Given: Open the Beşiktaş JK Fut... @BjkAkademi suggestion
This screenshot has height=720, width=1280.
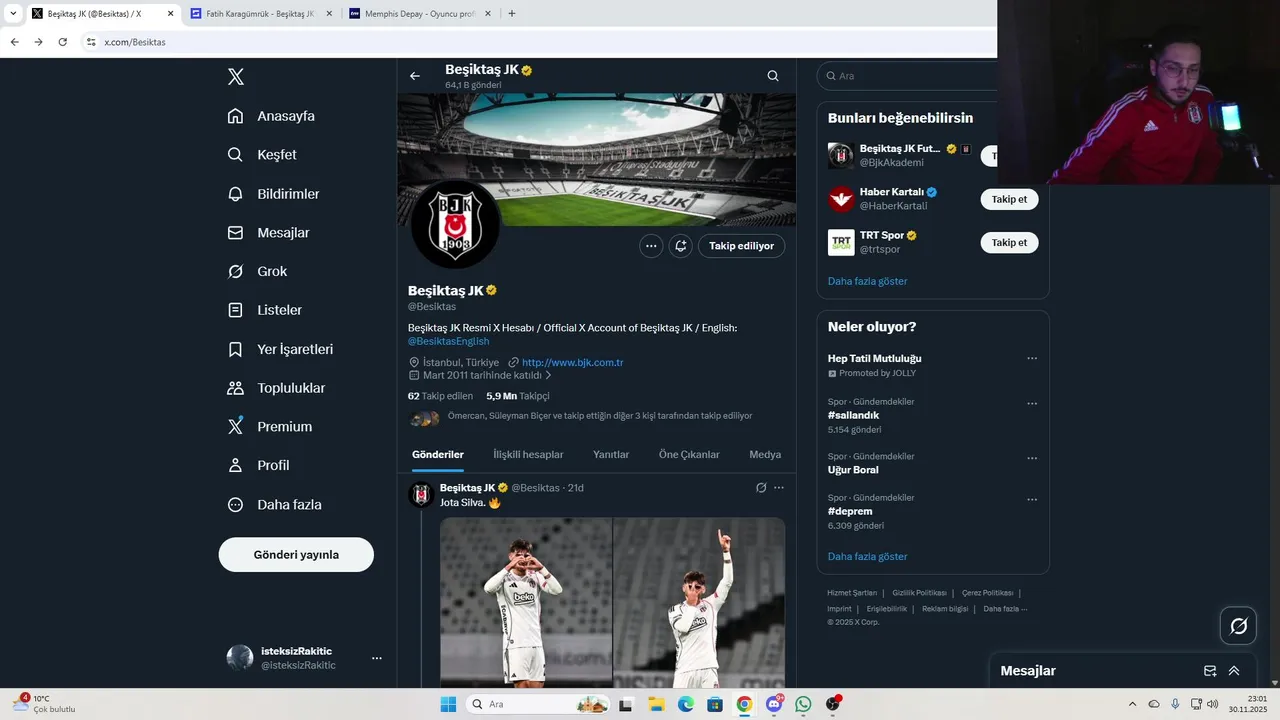Looking at the screenshot, I should [900, 155].
